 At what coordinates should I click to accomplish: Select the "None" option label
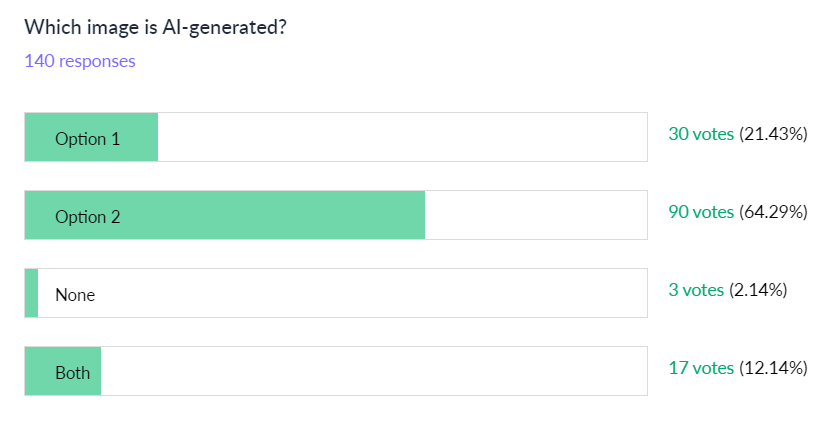(x=75, y=294)
